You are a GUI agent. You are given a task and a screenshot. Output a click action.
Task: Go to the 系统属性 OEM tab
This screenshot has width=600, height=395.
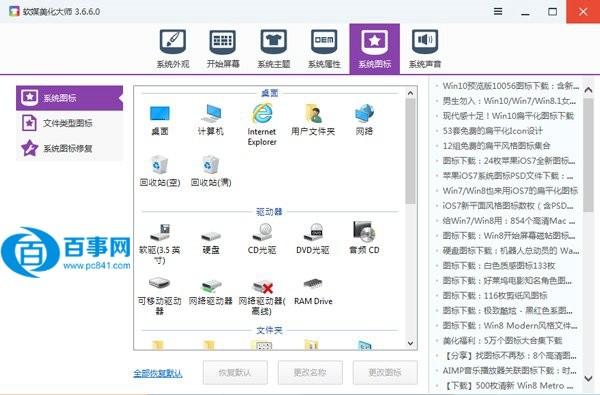point(324,49)
